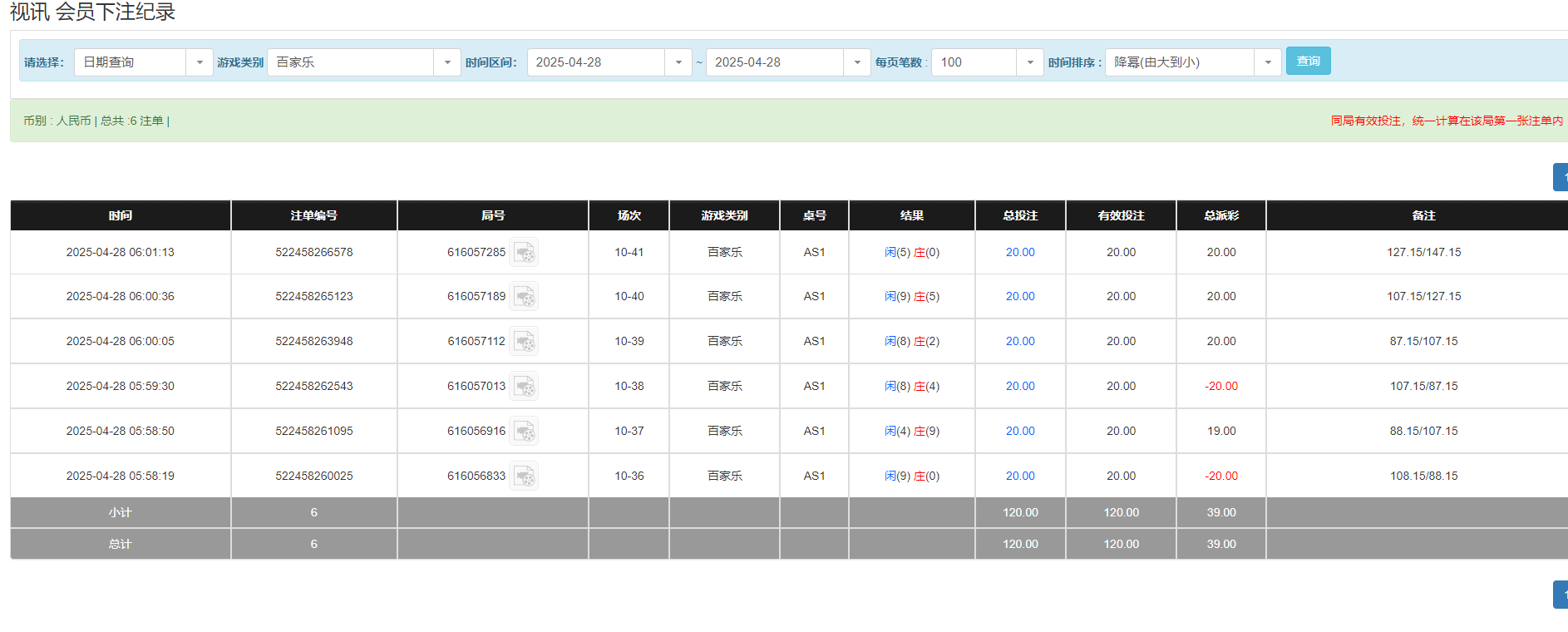
Task: Open video replay icon for round 616056916
Action: 524,431
